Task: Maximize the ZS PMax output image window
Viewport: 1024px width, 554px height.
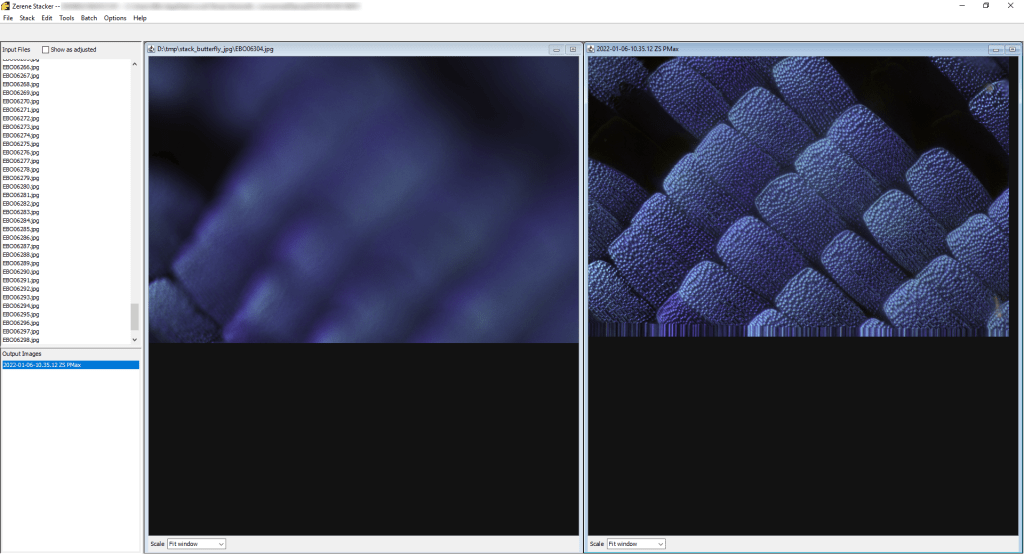Action: point(1011,49)
